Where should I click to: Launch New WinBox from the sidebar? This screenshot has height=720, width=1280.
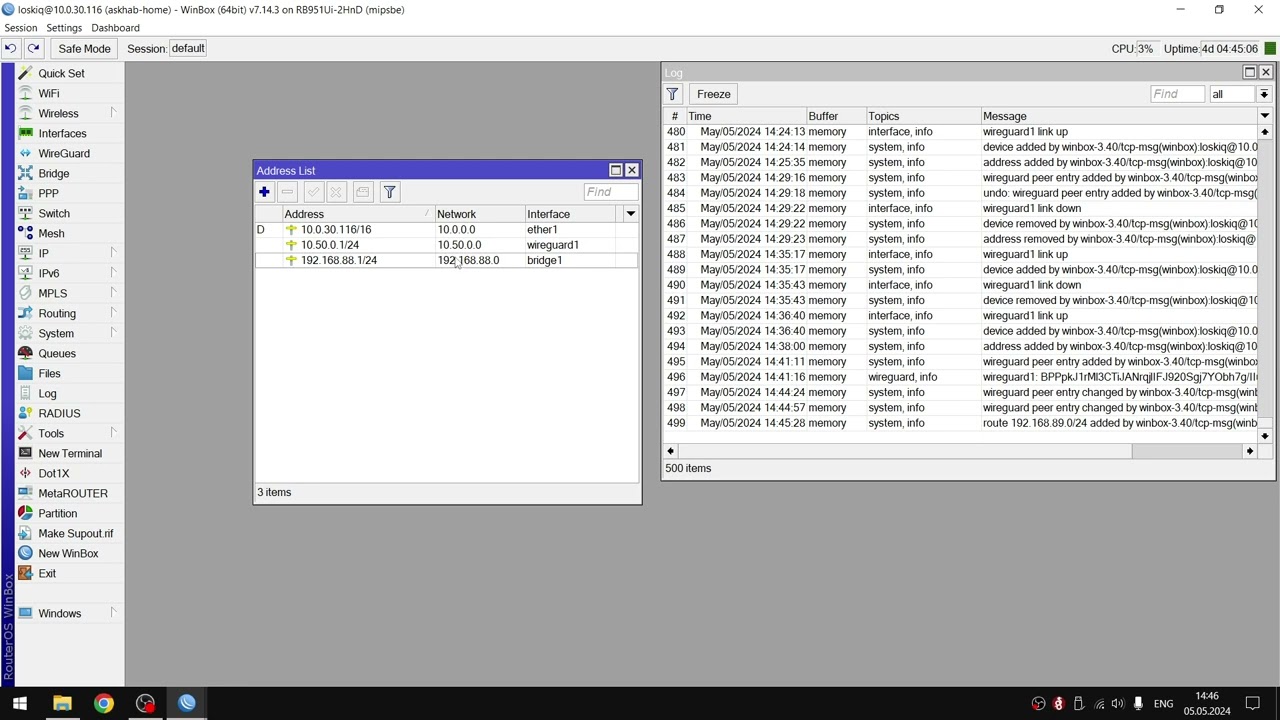[68, 553]
